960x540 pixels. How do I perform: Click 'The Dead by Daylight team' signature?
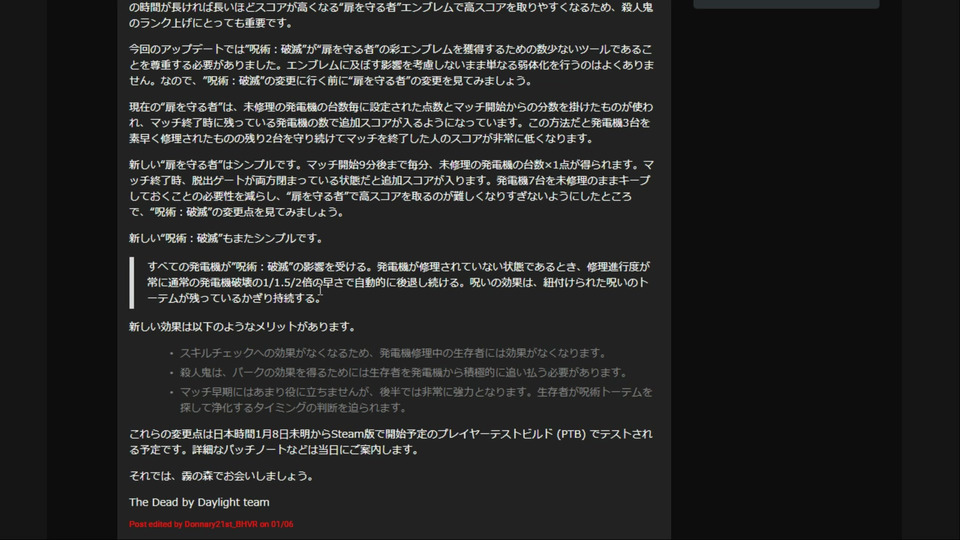[x=199, y=502]
